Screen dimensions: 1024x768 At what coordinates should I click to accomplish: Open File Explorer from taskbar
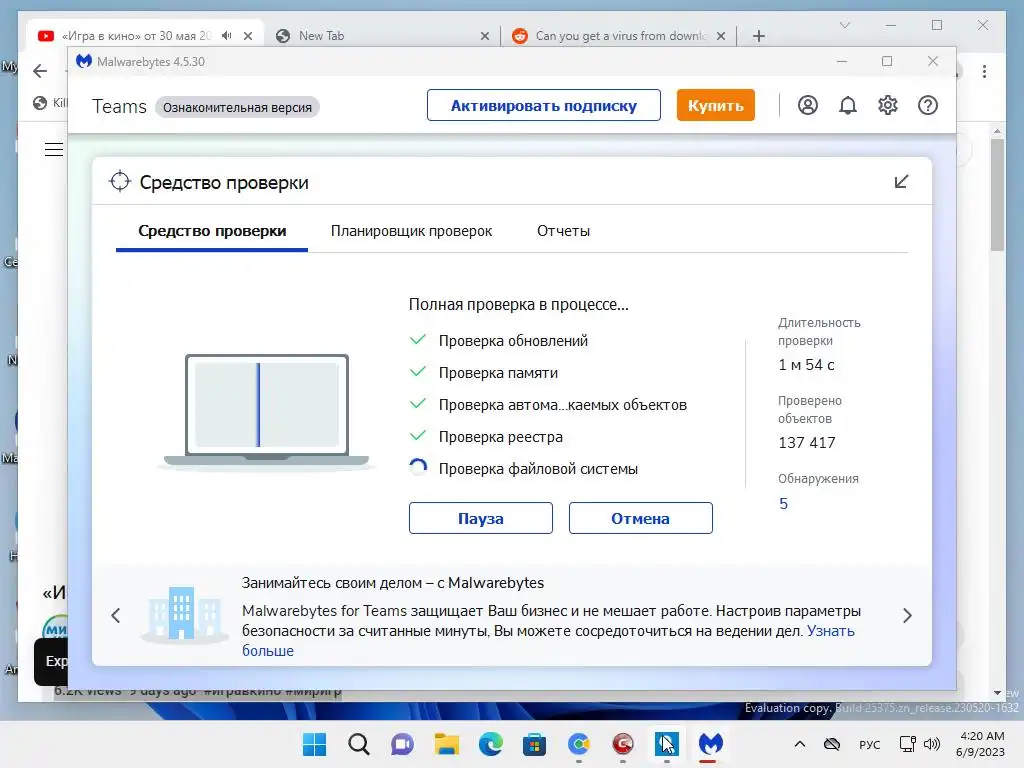click(447, 744)
